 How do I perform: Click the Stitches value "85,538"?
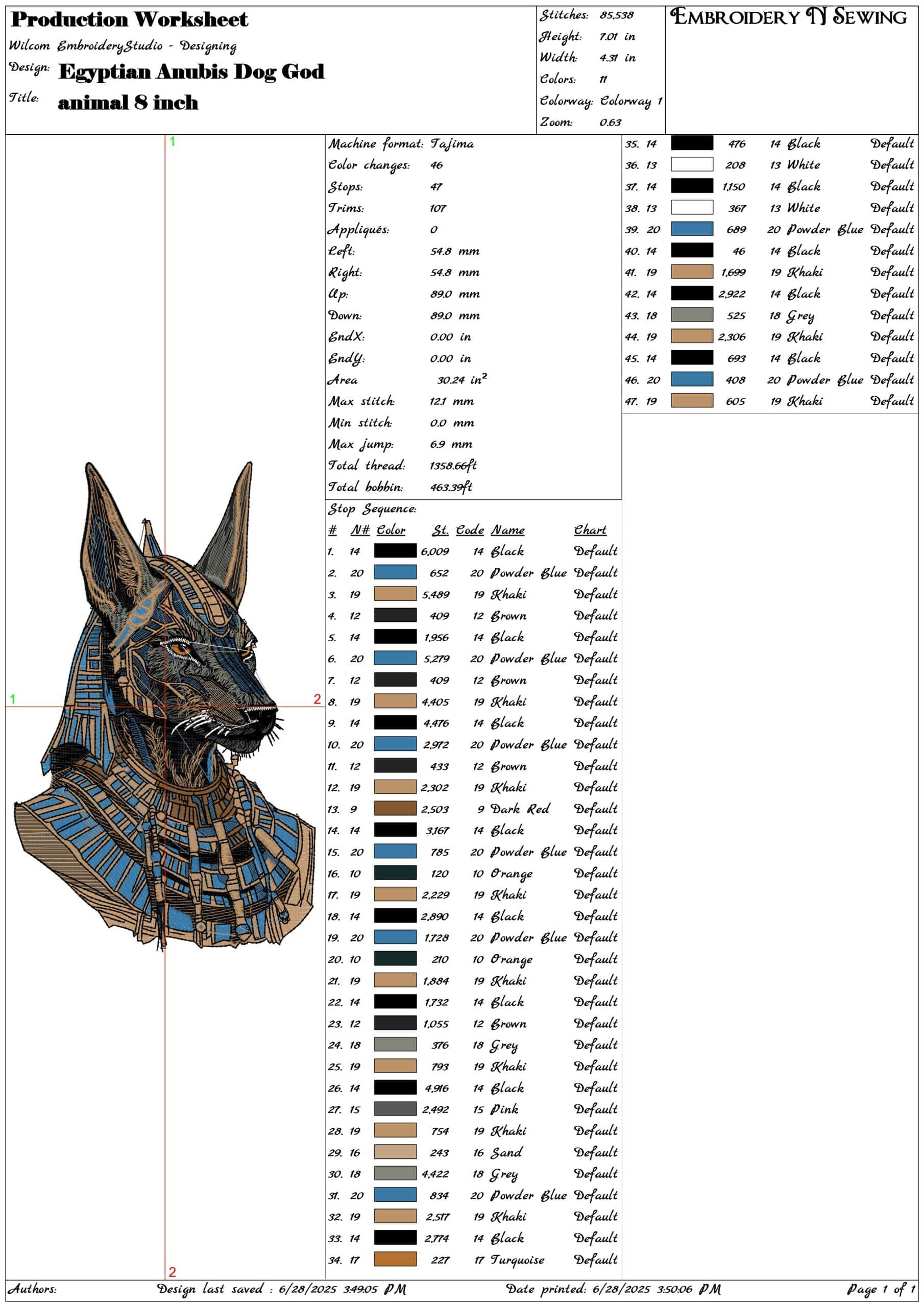click(x=616, y=15)
